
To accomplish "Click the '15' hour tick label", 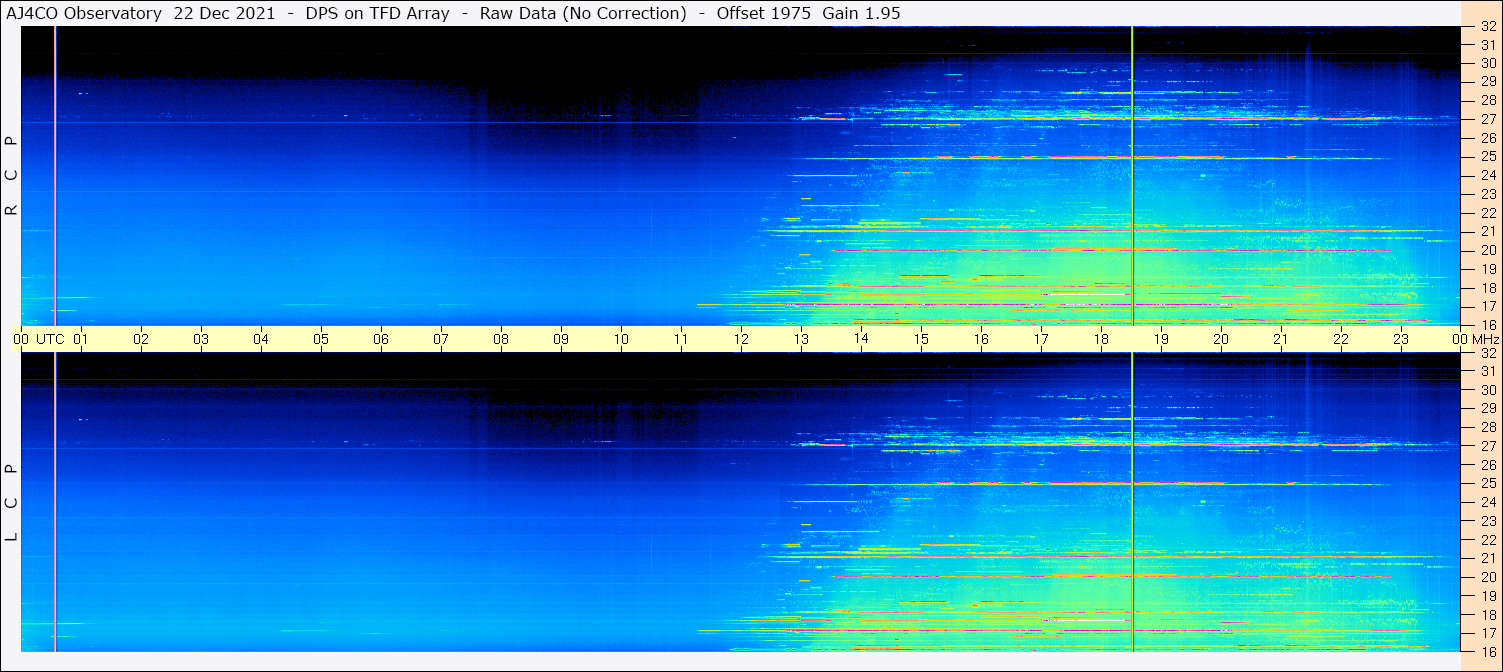I will click(x=921, y=339).
